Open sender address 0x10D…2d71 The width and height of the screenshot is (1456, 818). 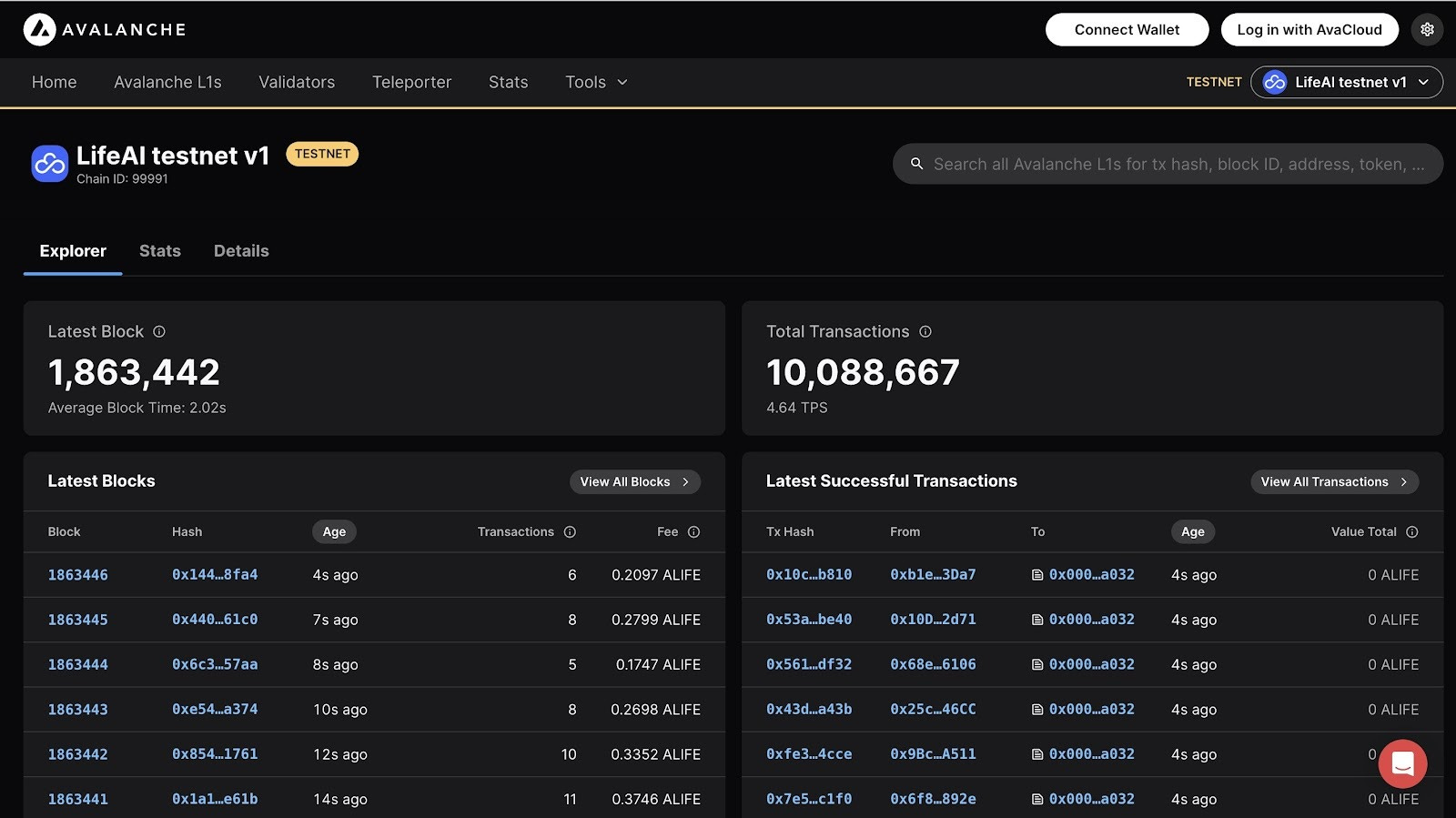click(x=933, y=620)
